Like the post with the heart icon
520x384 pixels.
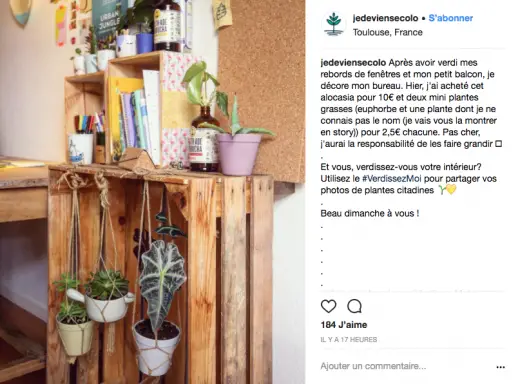click(328, 306)
